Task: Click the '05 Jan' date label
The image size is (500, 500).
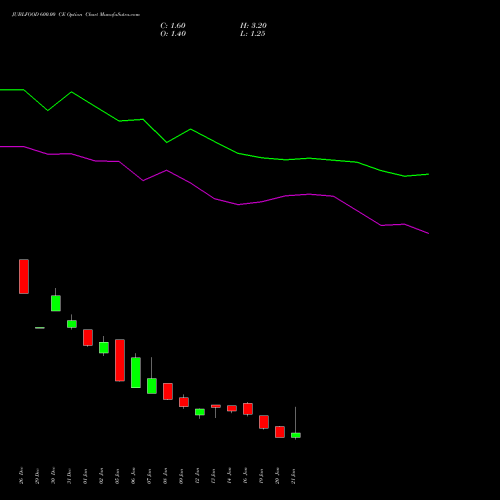Action: coord(117,476)
